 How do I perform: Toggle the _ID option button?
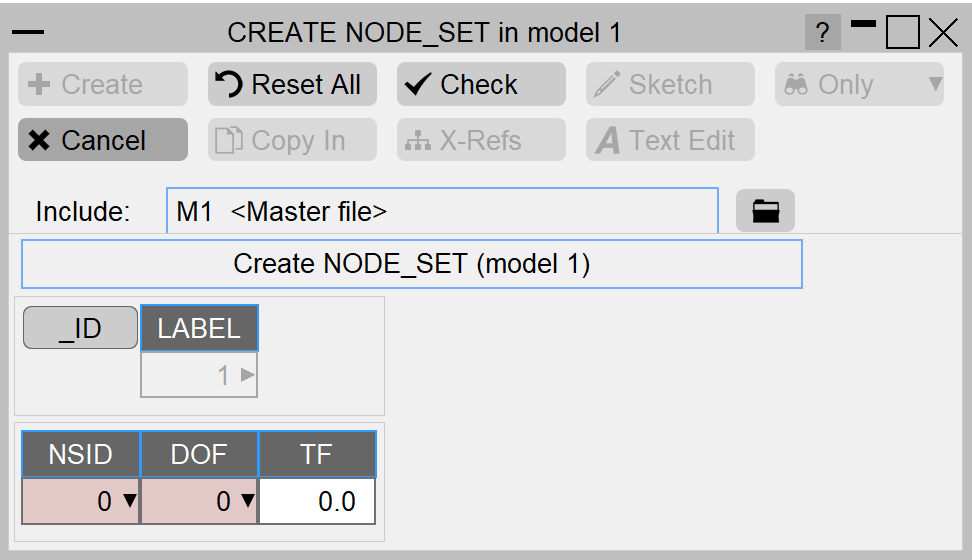[80, 328]
